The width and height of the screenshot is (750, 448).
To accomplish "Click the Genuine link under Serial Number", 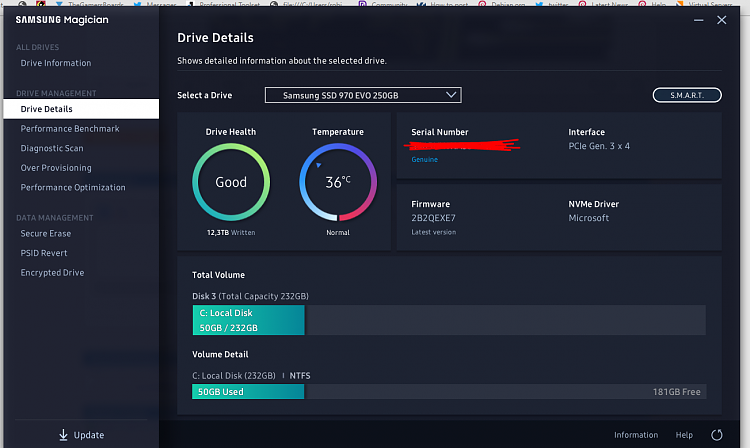I will click(424, 160).
